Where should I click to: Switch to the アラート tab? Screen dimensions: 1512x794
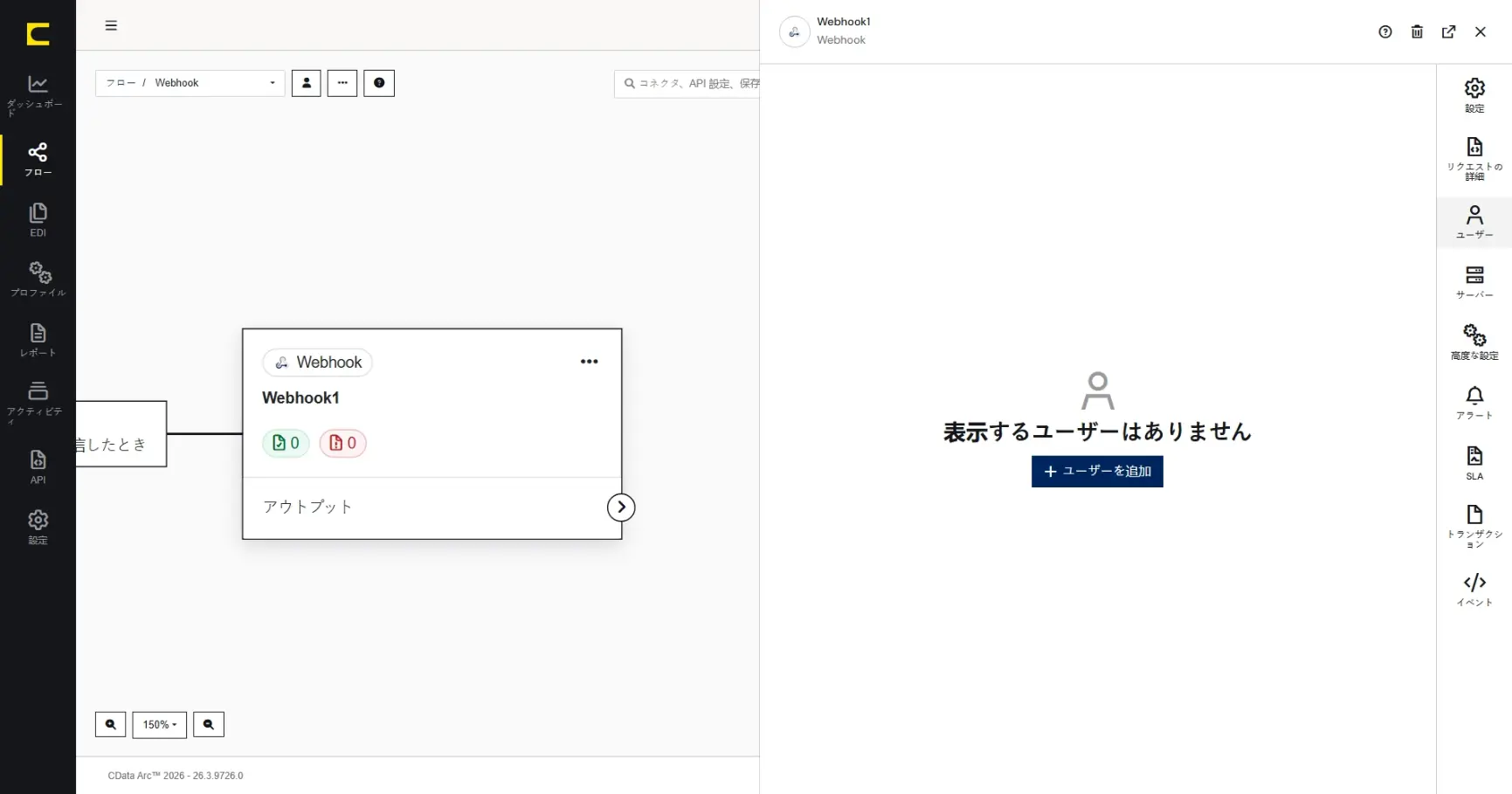[x=1474, y=403]
